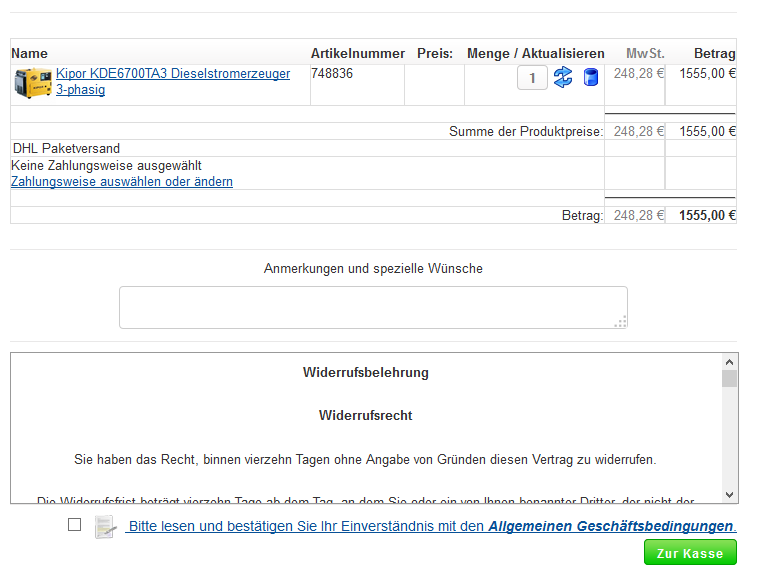Click the Widerrufsrecht heading in the text box
This screenshot has height=584, width=760.
click(365, 416)
